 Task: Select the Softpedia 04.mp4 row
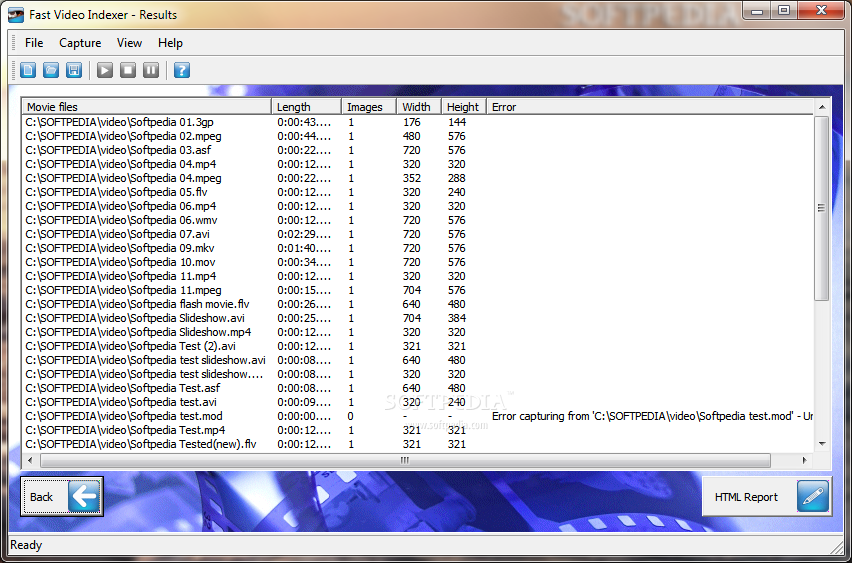[418, 164]
